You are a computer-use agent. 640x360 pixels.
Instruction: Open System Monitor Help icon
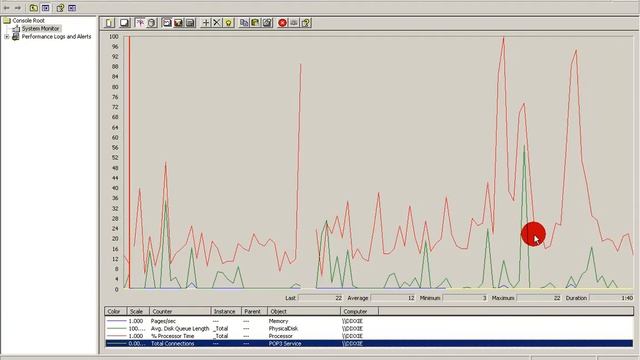(306, 23)
